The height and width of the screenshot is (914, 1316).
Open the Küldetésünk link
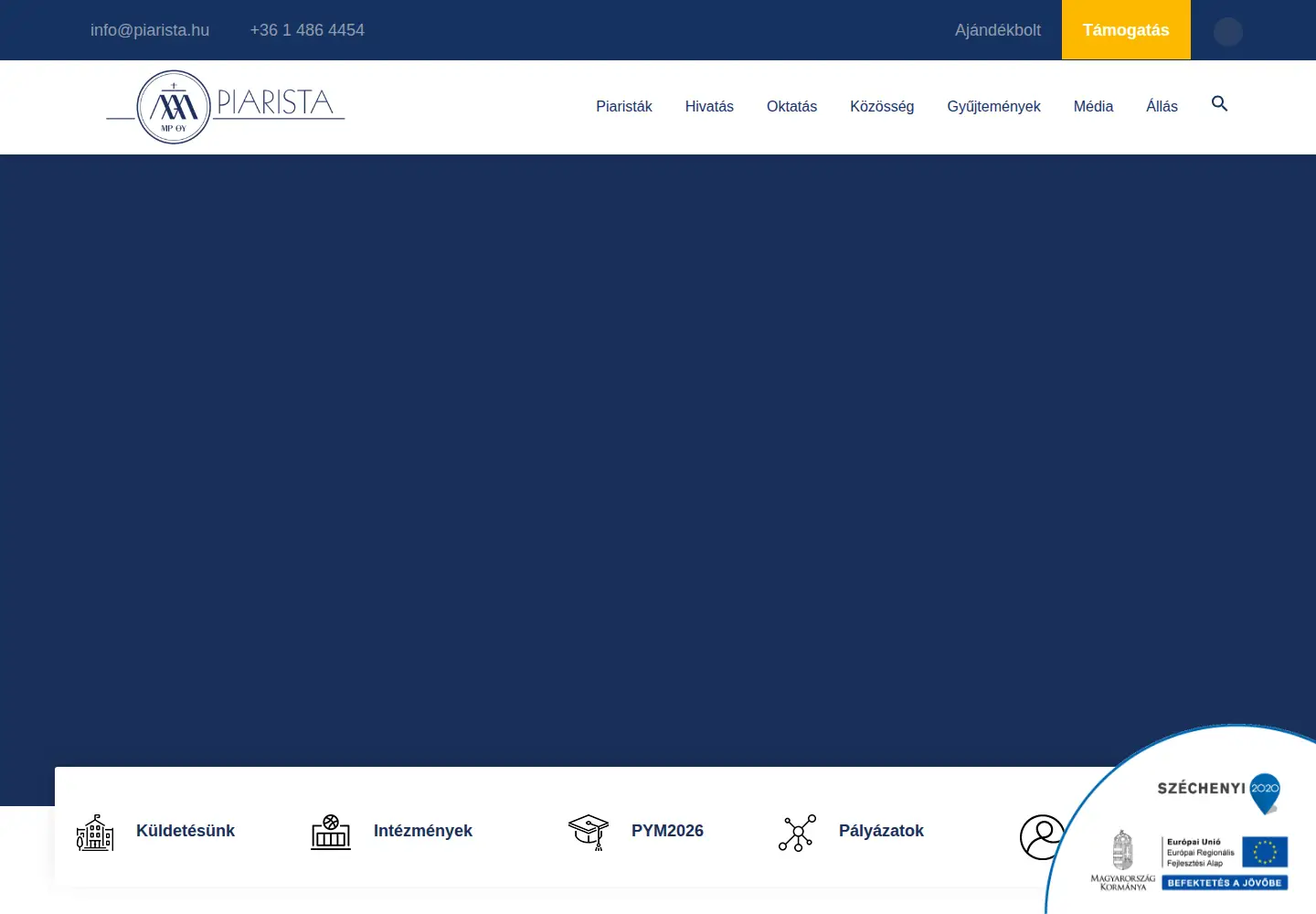pos(186,831)
